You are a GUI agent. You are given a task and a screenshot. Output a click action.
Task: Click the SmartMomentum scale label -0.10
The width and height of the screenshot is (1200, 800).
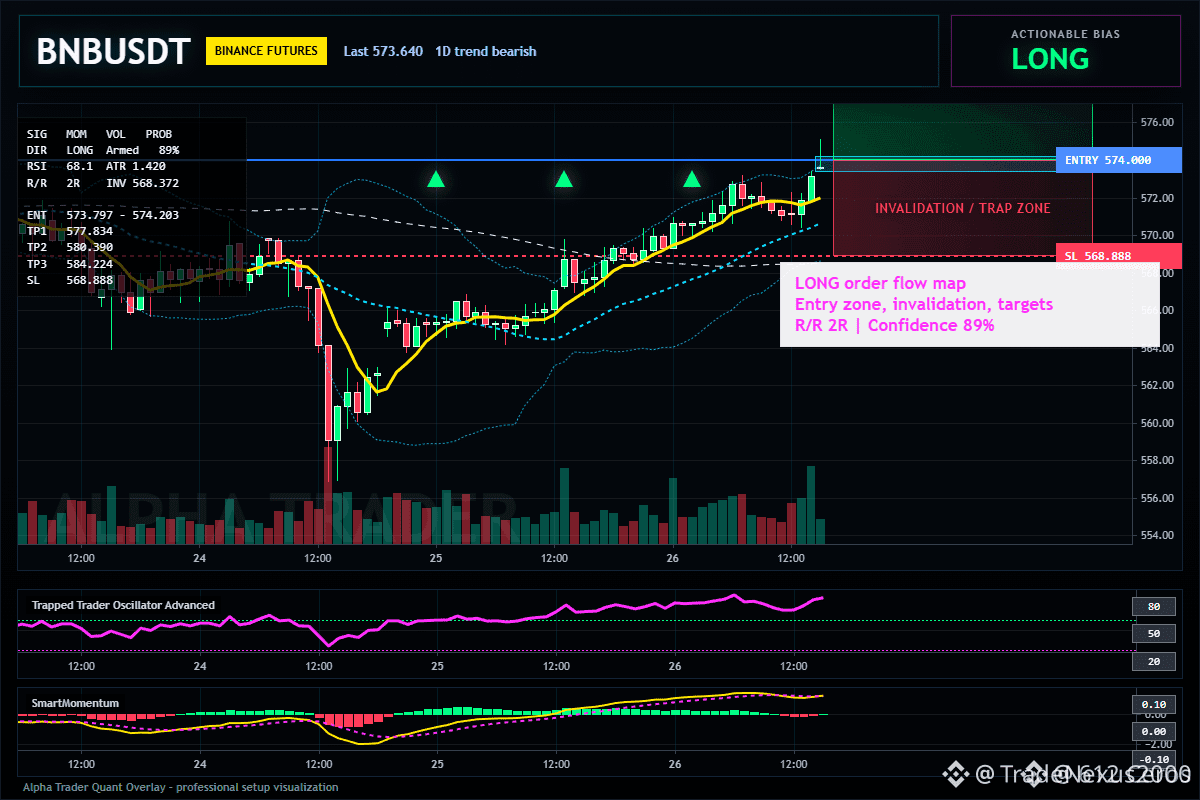click(1153, 758)
